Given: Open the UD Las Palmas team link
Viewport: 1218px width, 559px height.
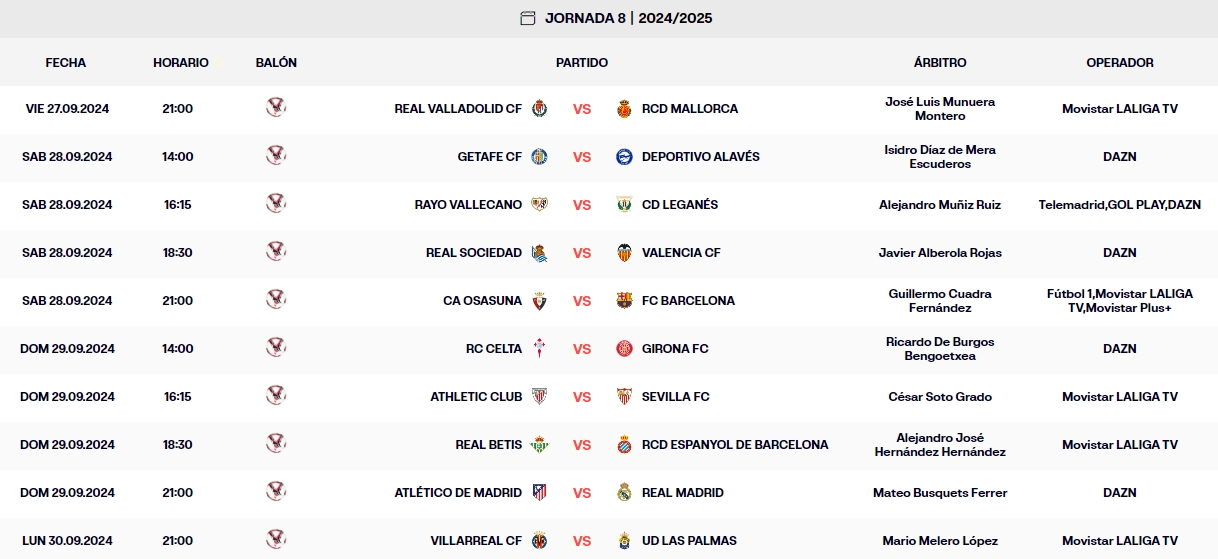Looking at the screenshot, I should (x=689, y=540).
